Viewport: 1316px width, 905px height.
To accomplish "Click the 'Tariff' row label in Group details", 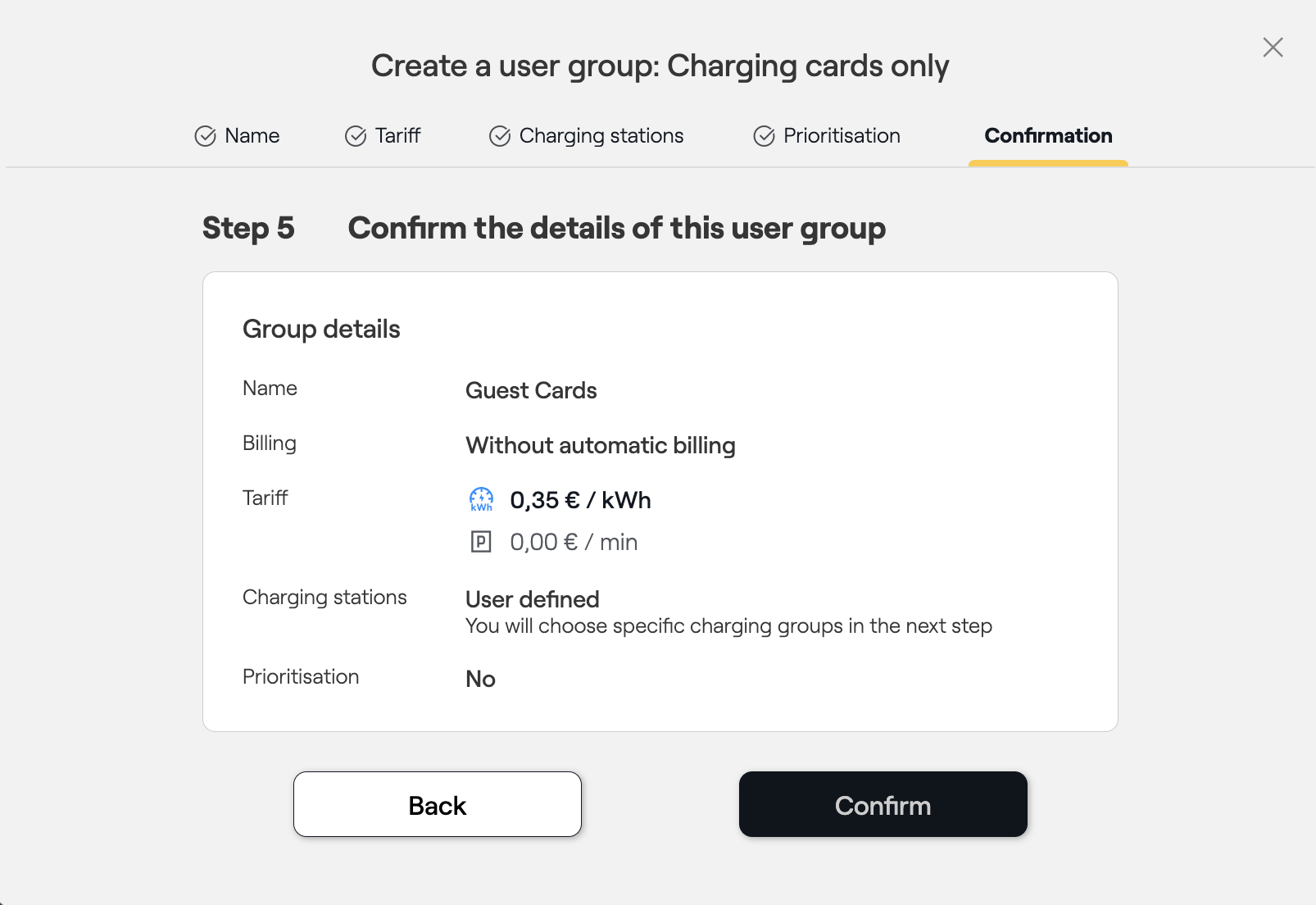I will click(265, 498).
